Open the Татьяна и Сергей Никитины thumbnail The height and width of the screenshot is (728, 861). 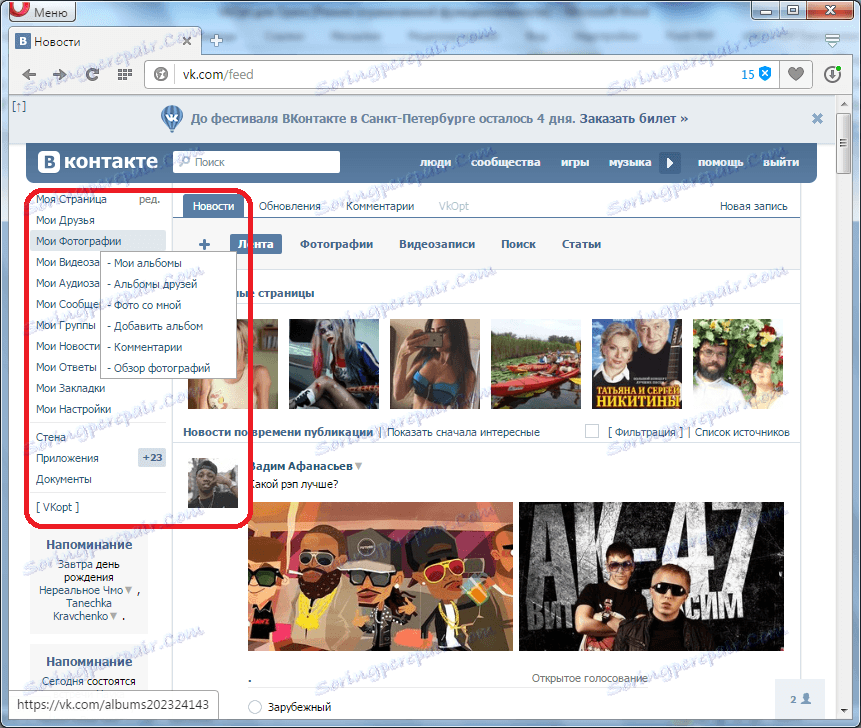point(637,364)
